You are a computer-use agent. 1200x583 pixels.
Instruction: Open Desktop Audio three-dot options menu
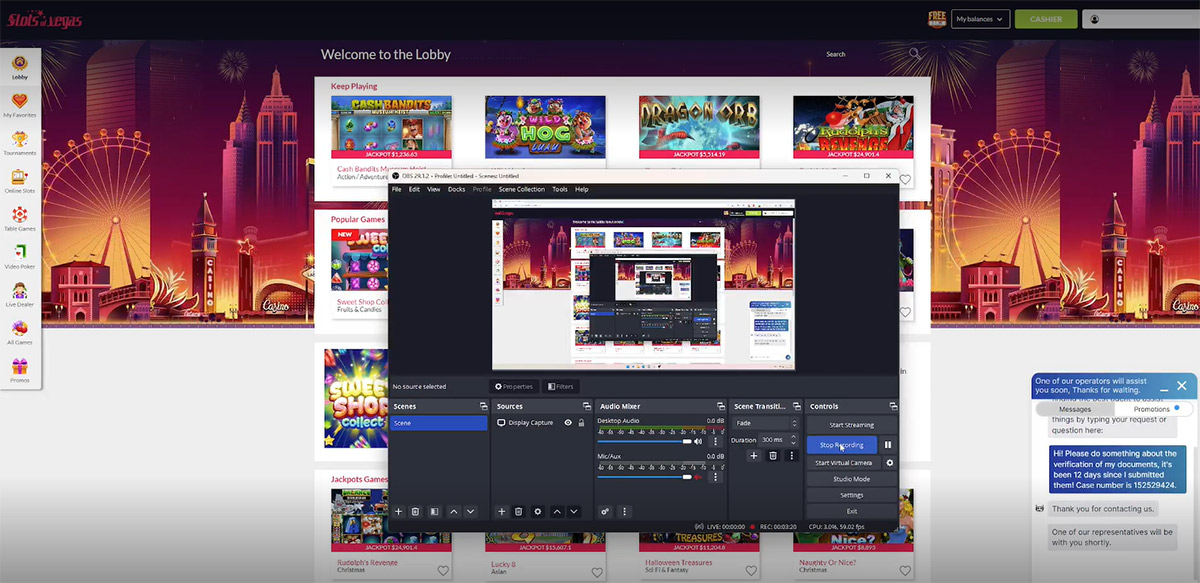[x=715, y=441]
